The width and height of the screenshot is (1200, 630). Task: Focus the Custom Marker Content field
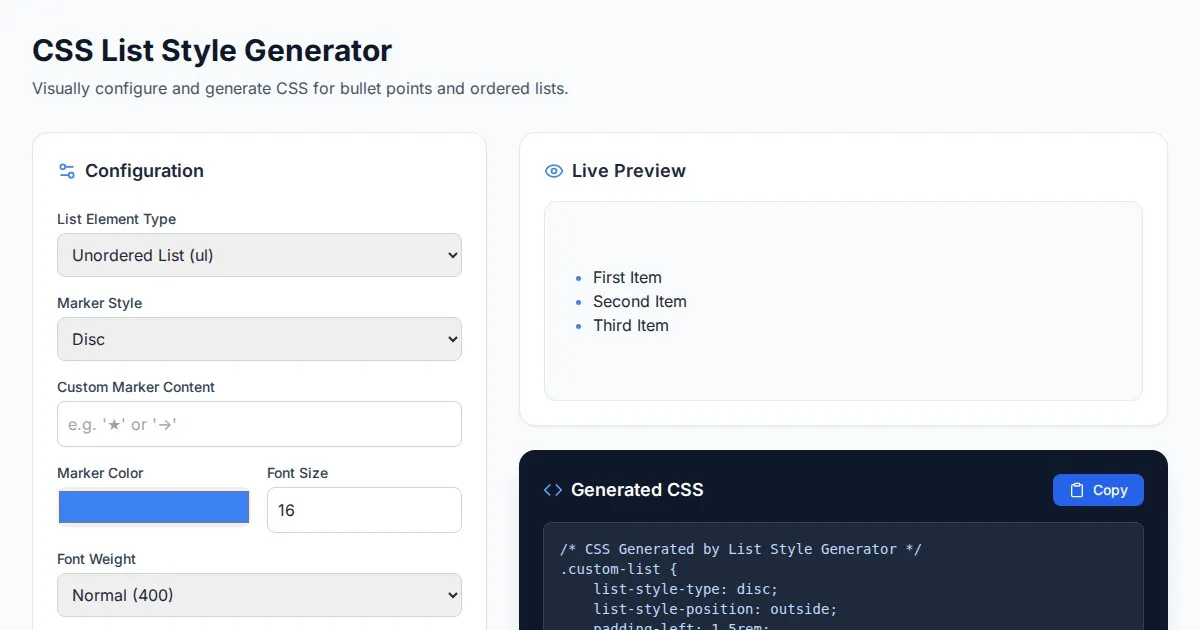click(x=259, y=424)
